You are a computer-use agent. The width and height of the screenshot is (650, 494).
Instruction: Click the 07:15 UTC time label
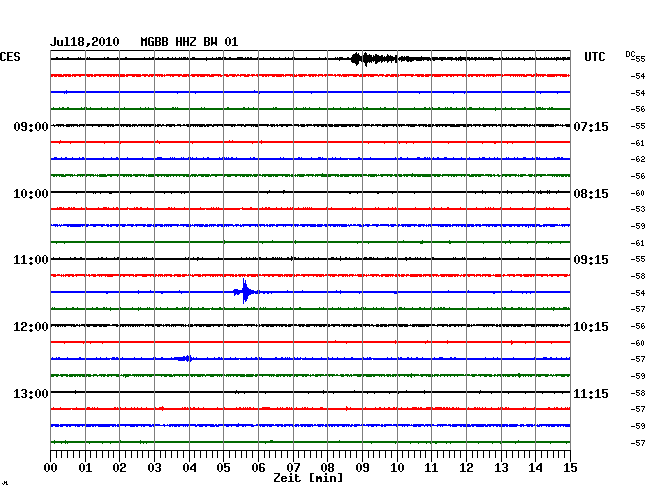pos(591,126)
